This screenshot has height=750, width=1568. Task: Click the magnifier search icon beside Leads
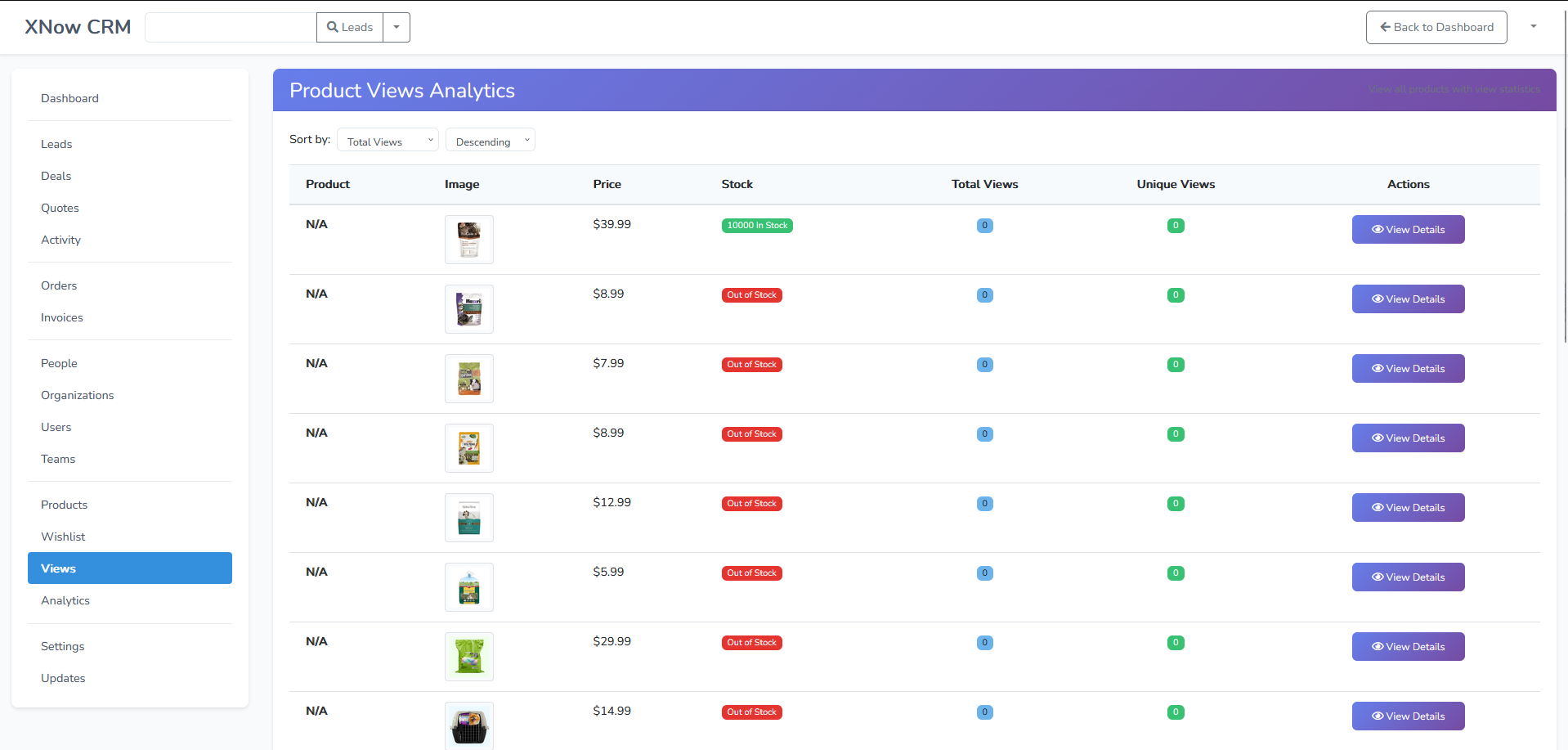tap(330, 27)
